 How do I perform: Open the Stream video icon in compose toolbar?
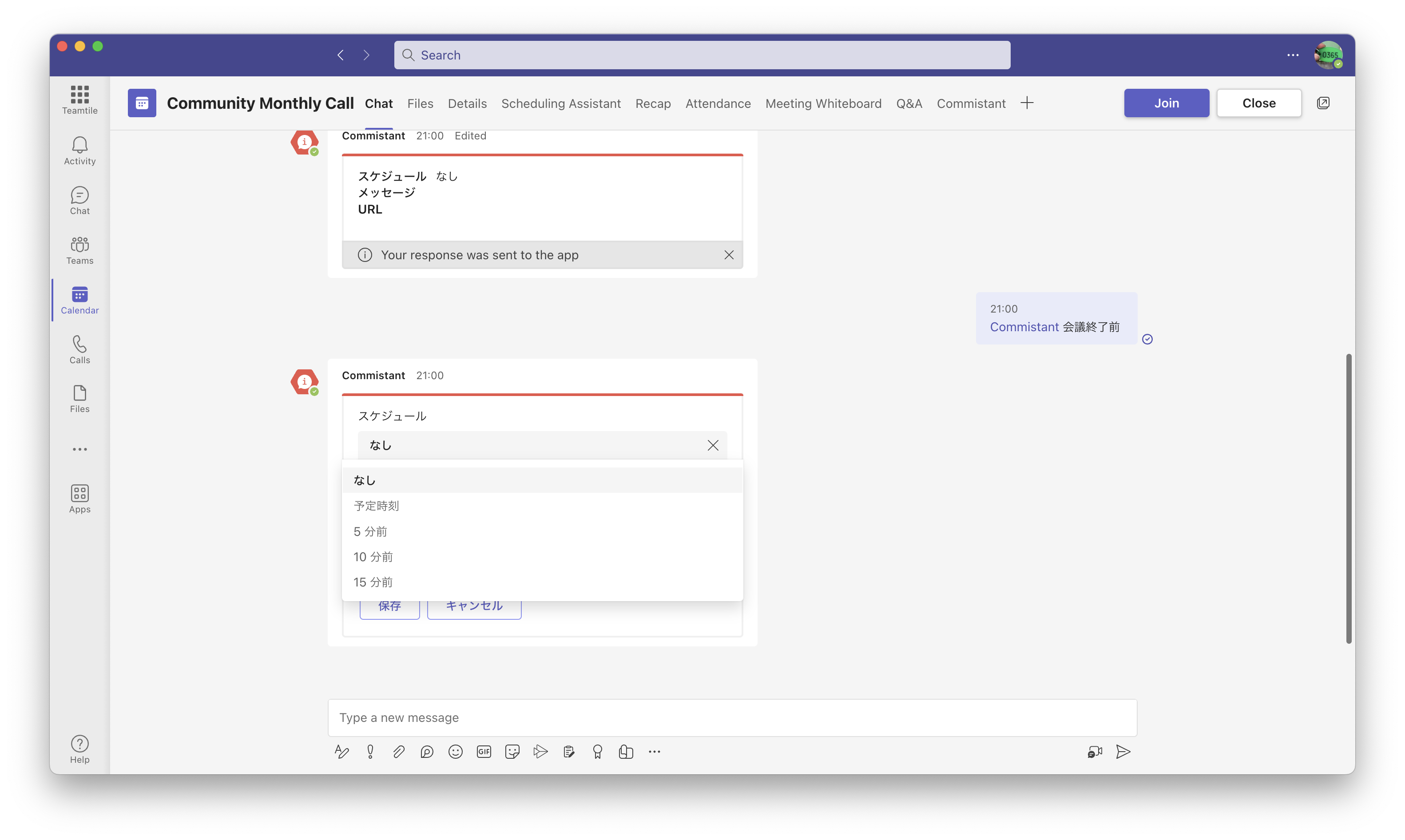pos(540,752)
